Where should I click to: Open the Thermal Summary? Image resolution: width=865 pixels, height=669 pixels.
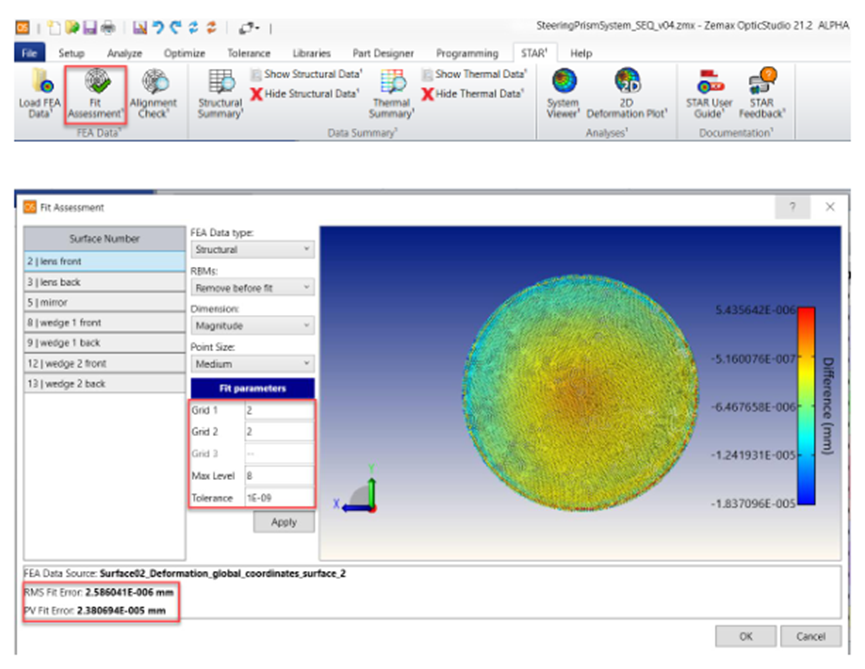pyautogui.click(x=392, y=95)
